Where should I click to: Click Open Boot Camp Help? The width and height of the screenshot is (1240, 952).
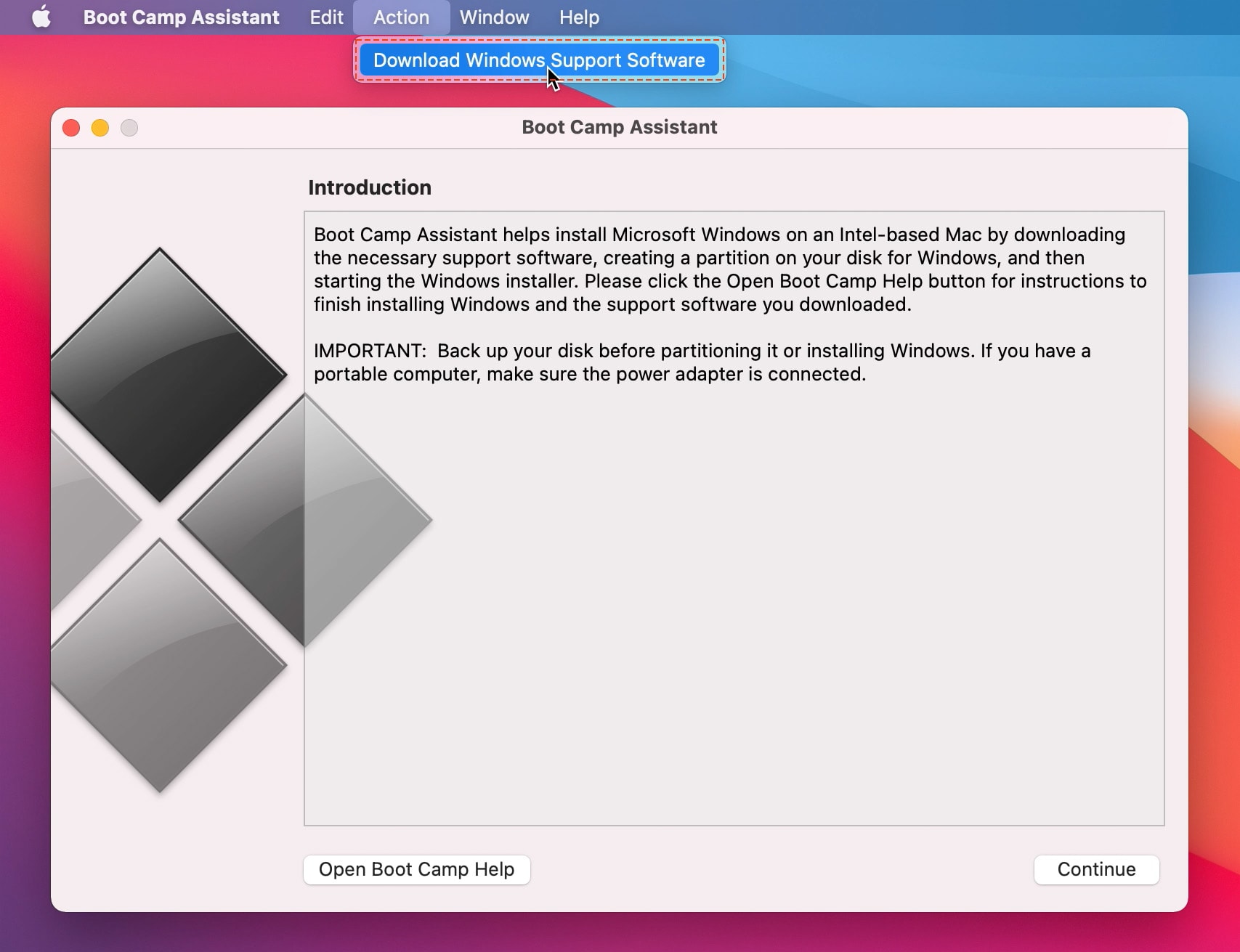pos(416,869)
